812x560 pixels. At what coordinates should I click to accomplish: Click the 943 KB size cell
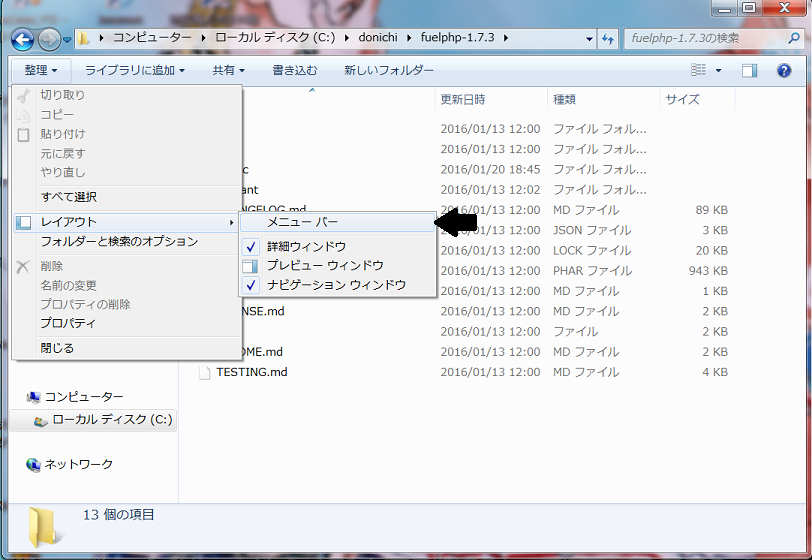pyautogui.click(x=708, y=271)
